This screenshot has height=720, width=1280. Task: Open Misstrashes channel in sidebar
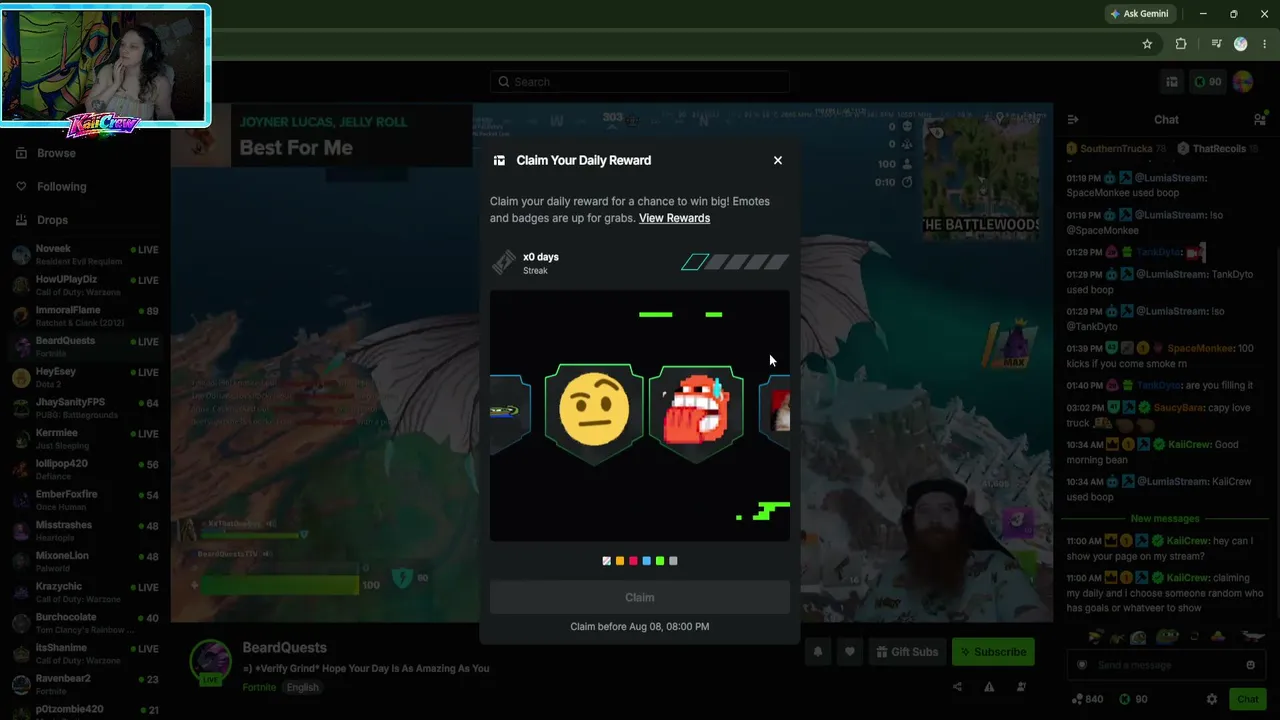click(84, 531)
